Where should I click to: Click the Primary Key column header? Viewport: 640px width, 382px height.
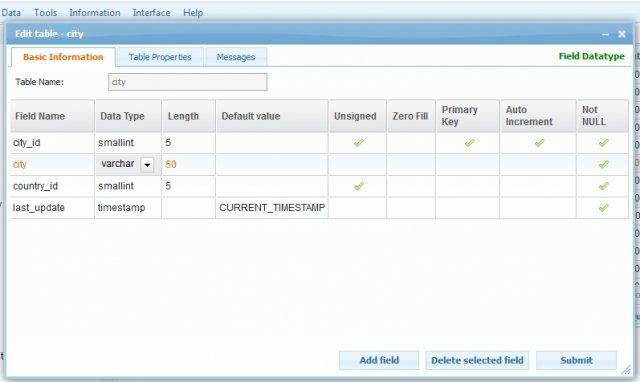coord(468,116)
